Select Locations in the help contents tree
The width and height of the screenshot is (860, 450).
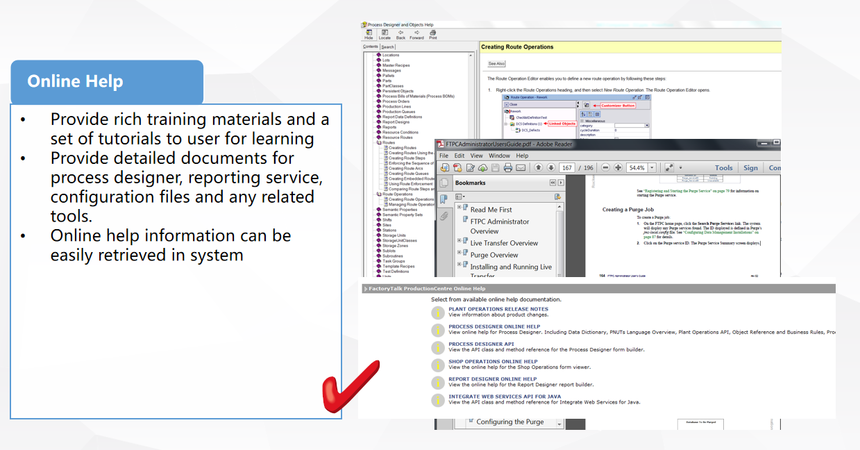point(391,55)
